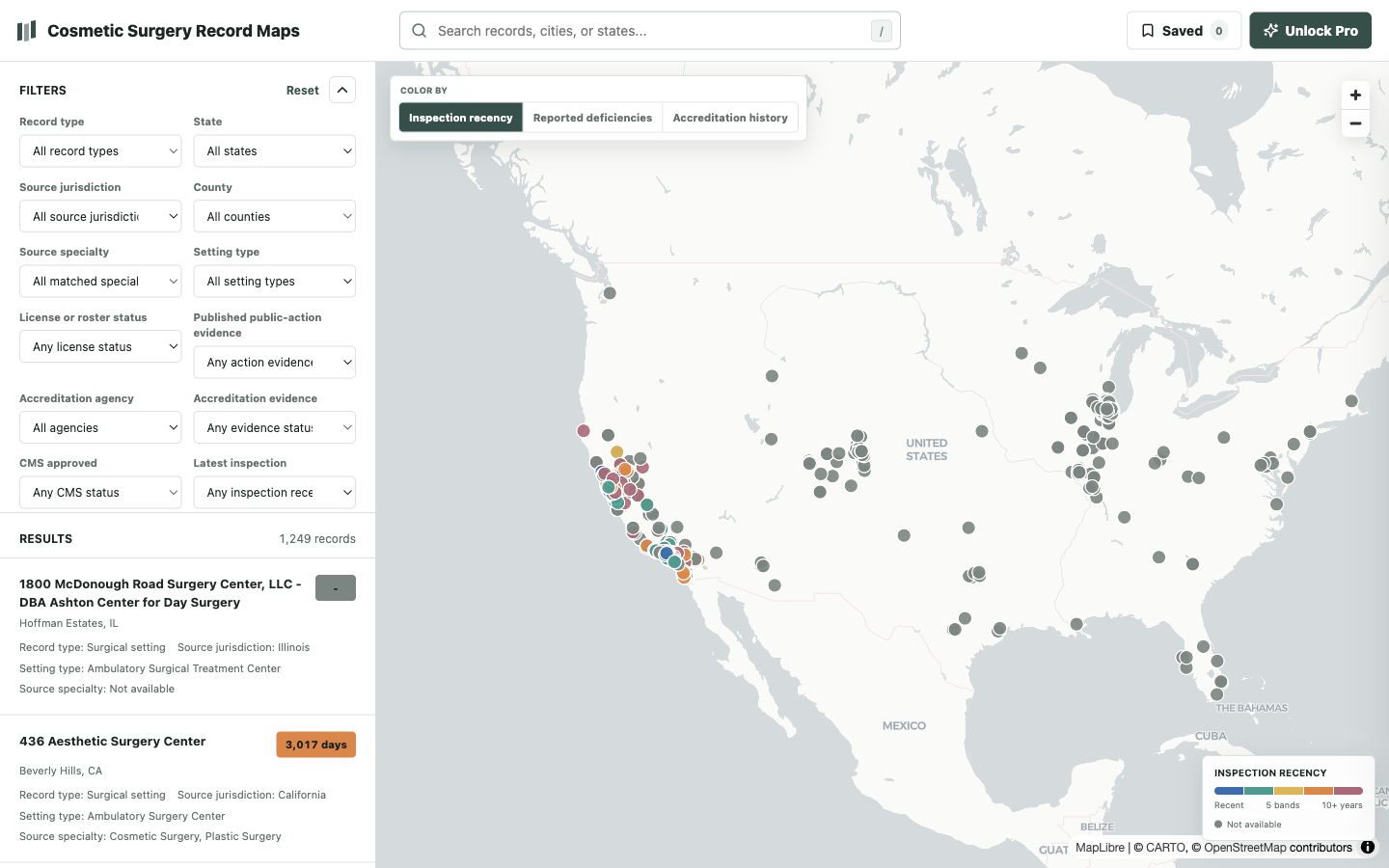1389x868 pixels.
Task: Click the slash shortcut key badge
Action: (x=881, y=31)
